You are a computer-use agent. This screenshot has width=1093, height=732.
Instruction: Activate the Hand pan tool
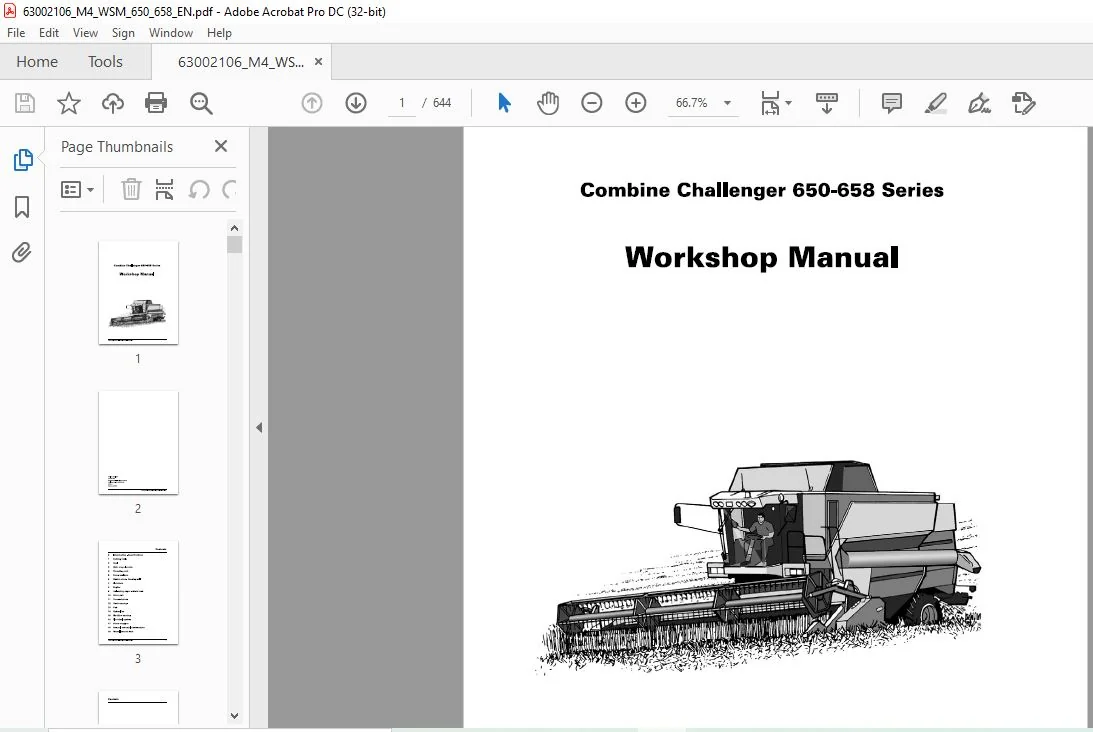[548, 103]
